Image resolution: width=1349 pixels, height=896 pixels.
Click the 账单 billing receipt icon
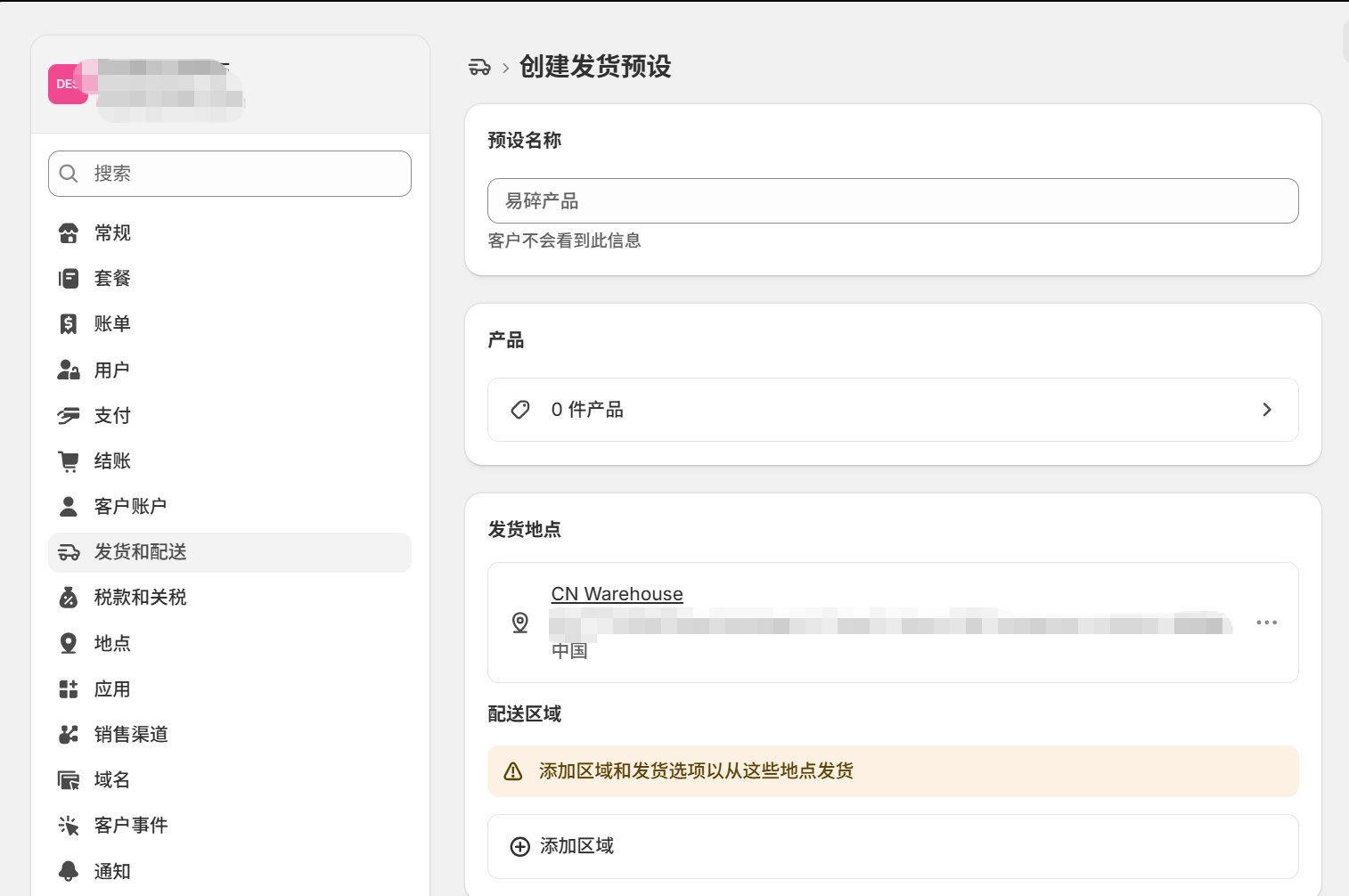(x=69, y=324)
